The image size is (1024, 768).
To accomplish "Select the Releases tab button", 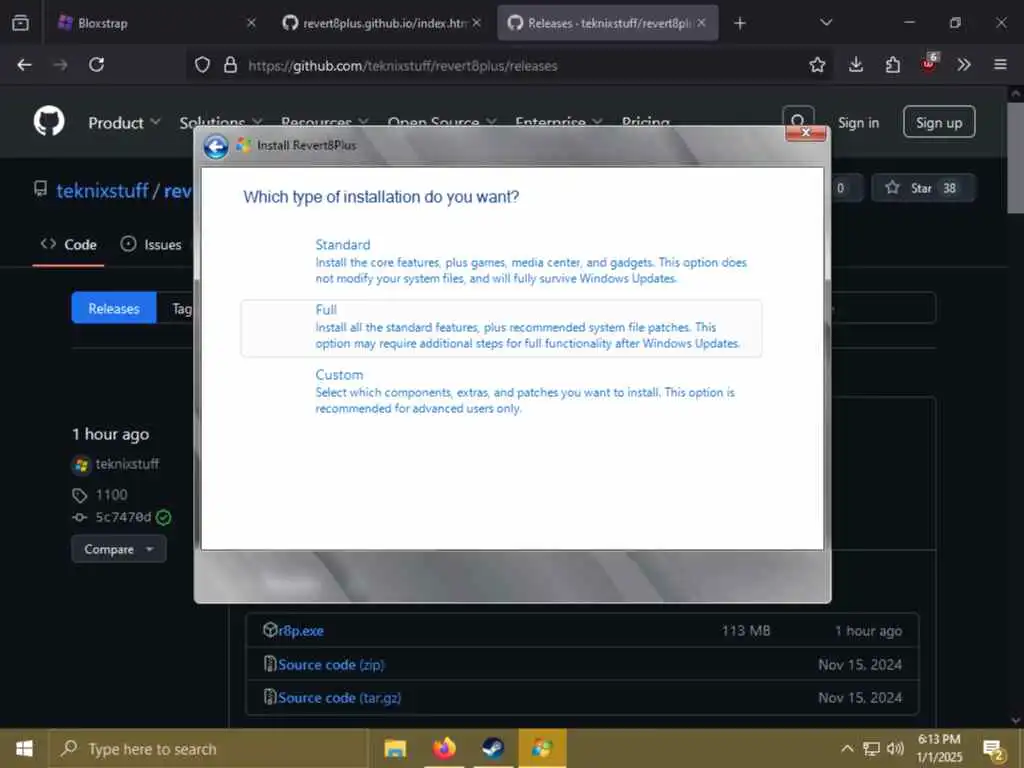I will coord(114,308).
